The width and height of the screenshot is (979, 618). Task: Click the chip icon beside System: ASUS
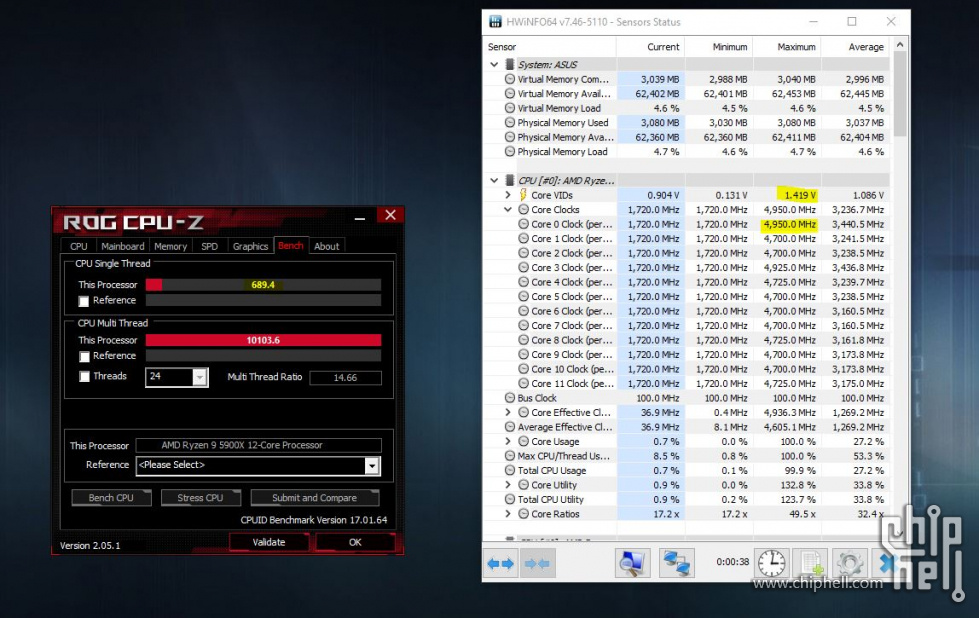(x=509, y=64)
